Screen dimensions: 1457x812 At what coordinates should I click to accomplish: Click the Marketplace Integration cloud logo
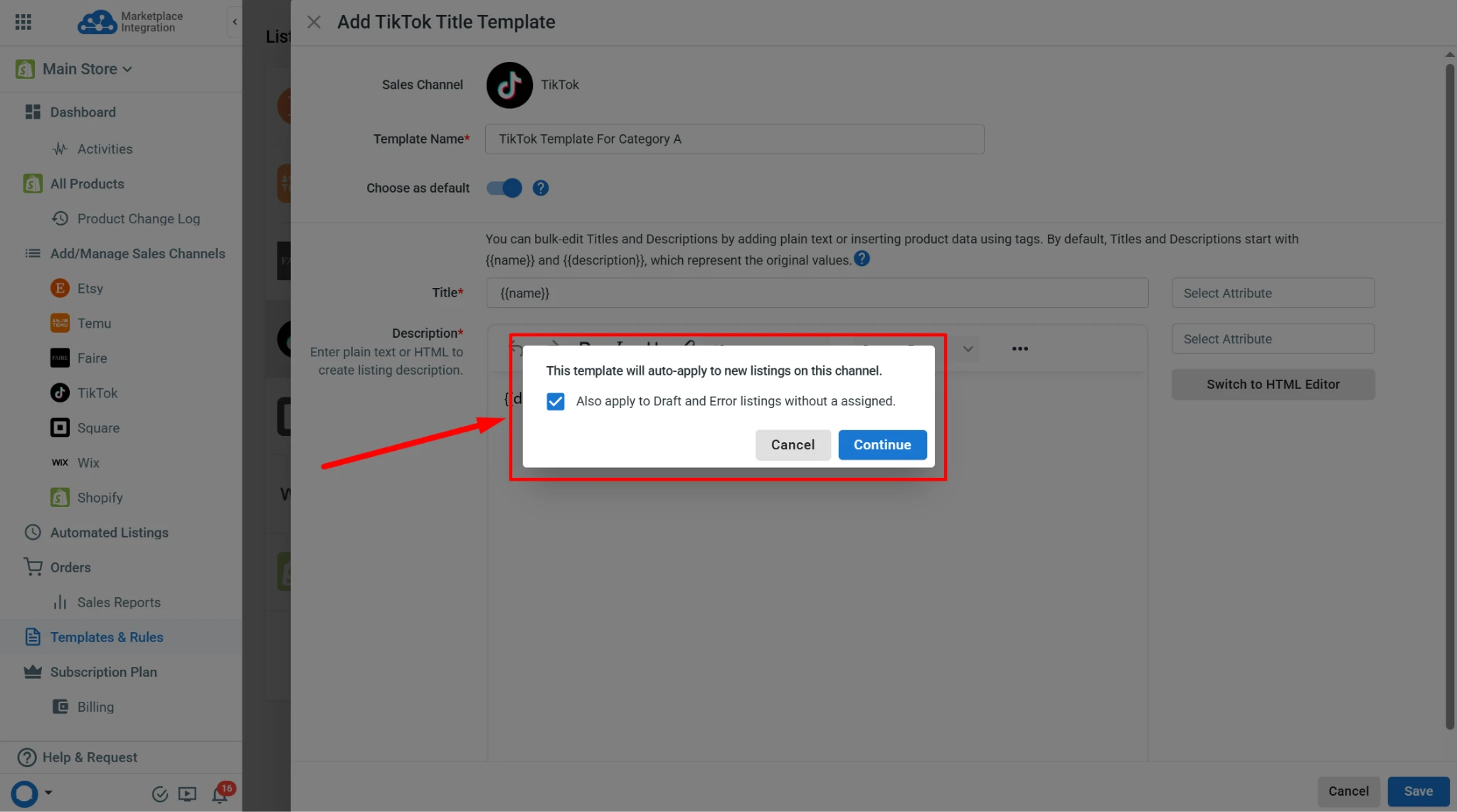[97, 22]
